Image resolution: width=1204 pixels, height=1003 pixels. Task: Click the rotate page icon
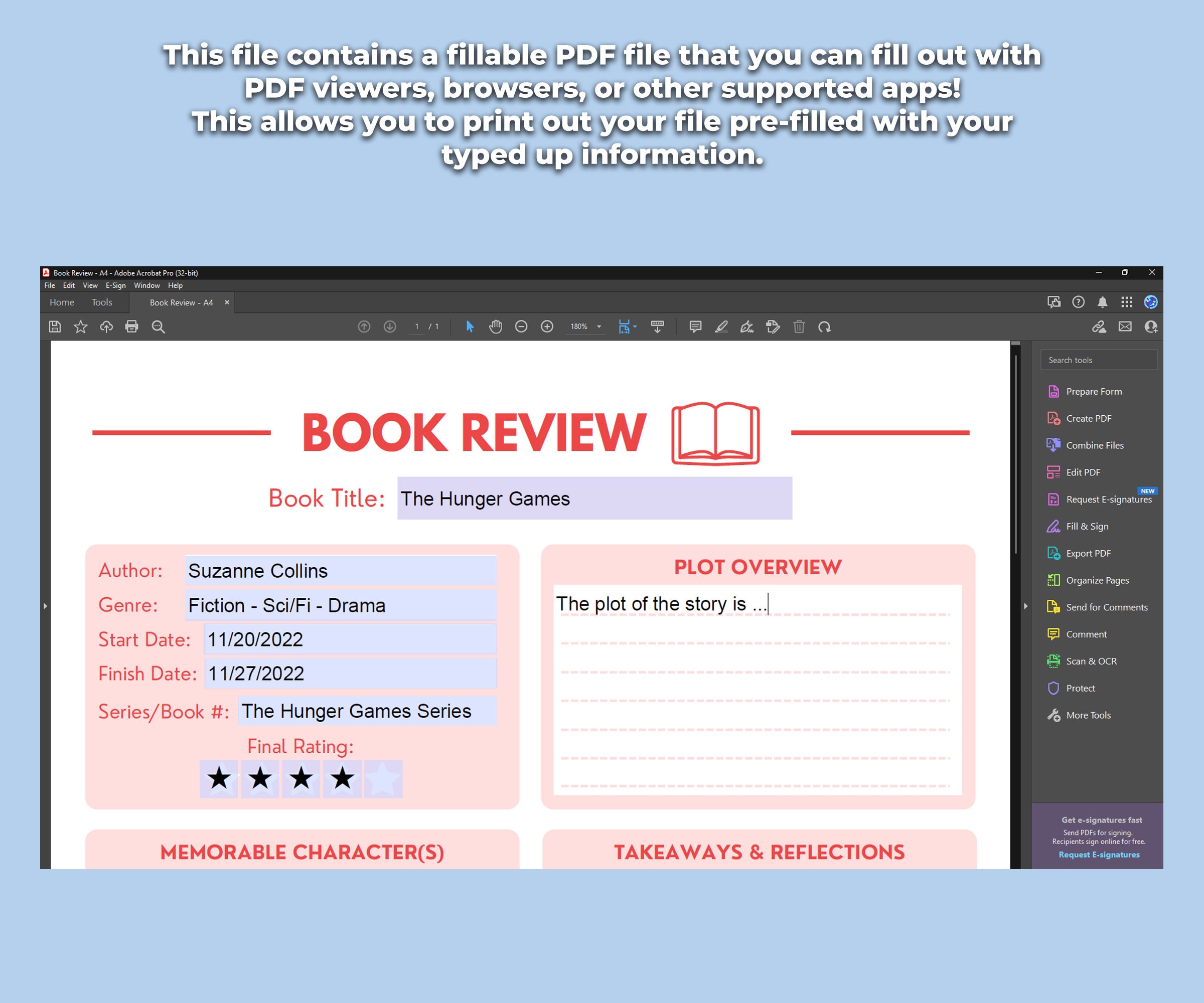824,326
